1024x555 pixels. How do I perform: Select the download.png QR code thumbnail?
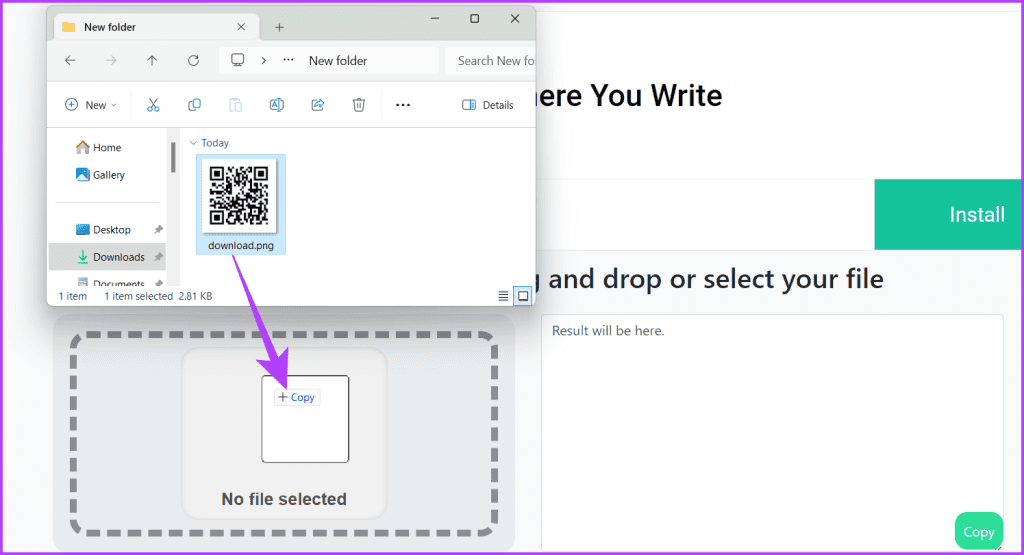[x=240, y=196]
